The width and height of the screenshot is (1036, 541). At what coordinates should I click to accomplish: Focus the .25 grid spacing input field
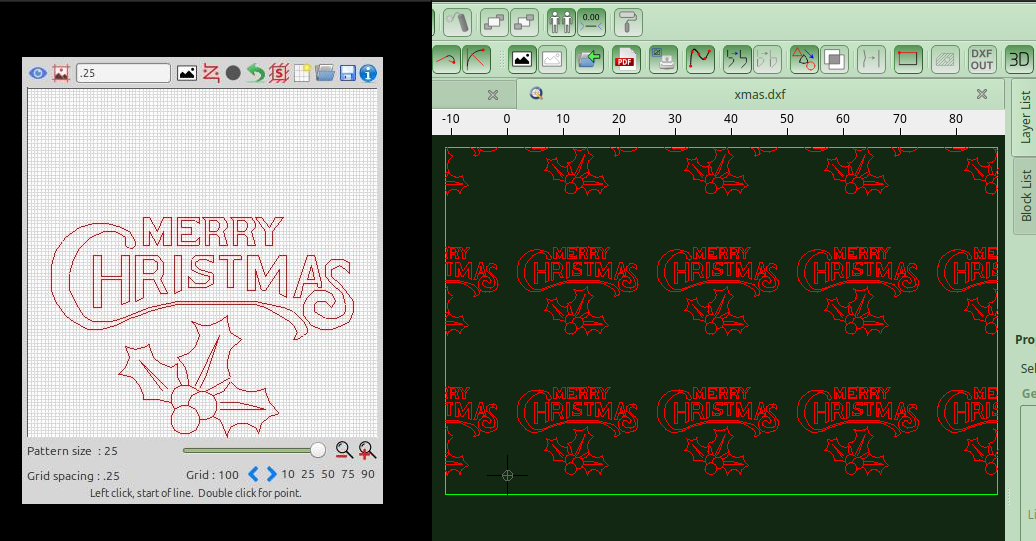coord(124,73)
